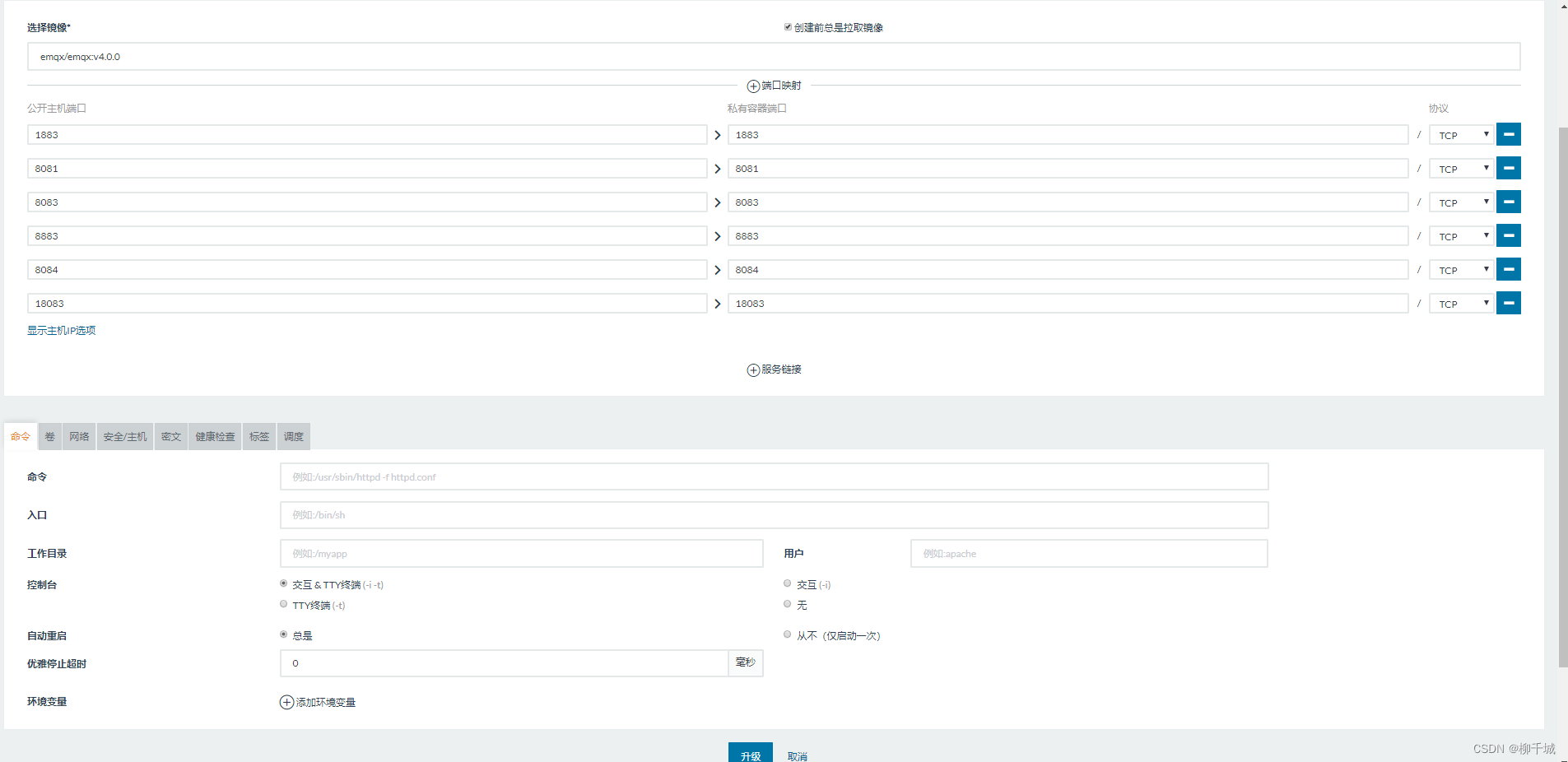Toggle always pull image before creating checkbox

pyautogui.click(x=788, y=27)
